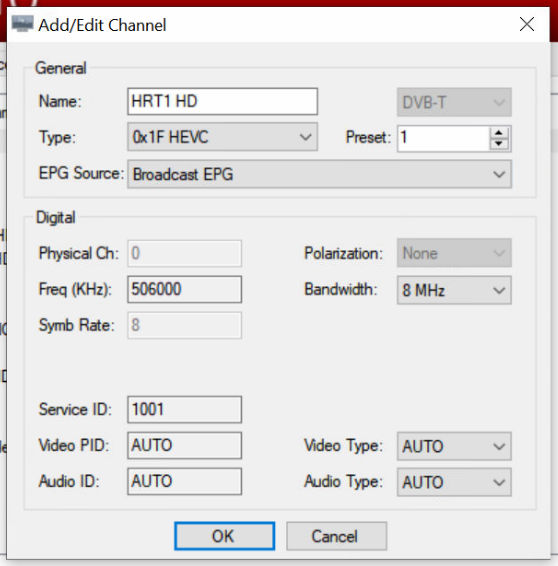Click the Service ID field showing 1001
The image size is (558, 566).
(x=184, y=409)
